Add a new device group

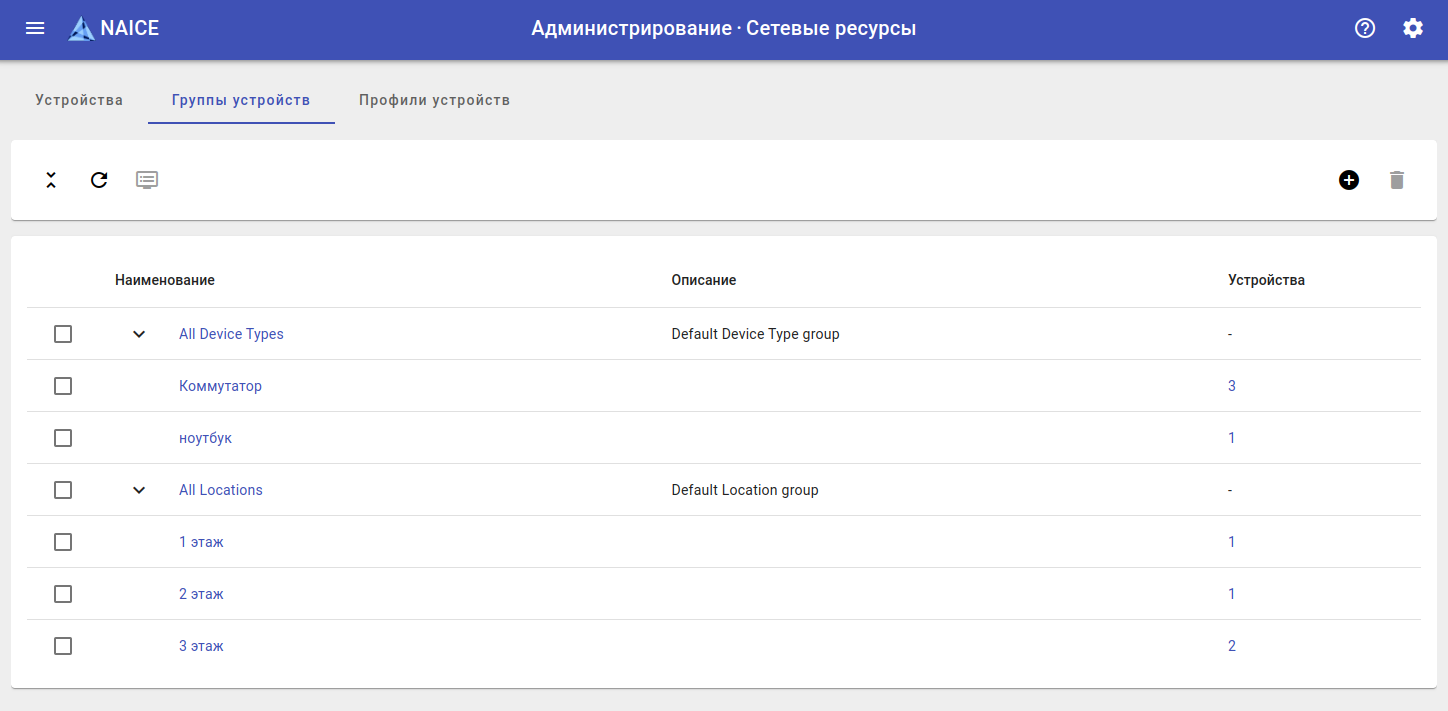(x=1349, y=180)
